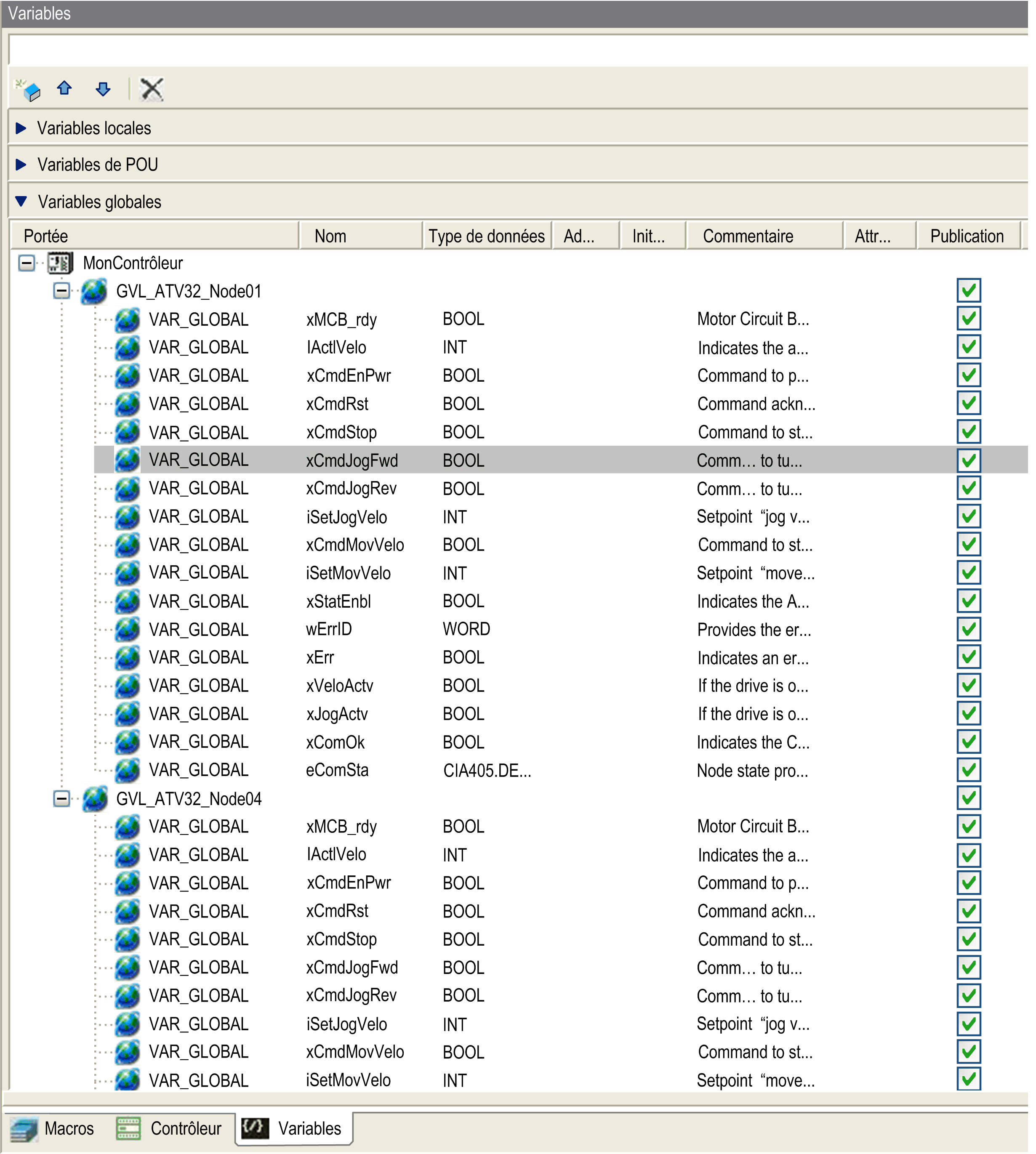Expand the Variables de POU section

[x=21, y=165]
